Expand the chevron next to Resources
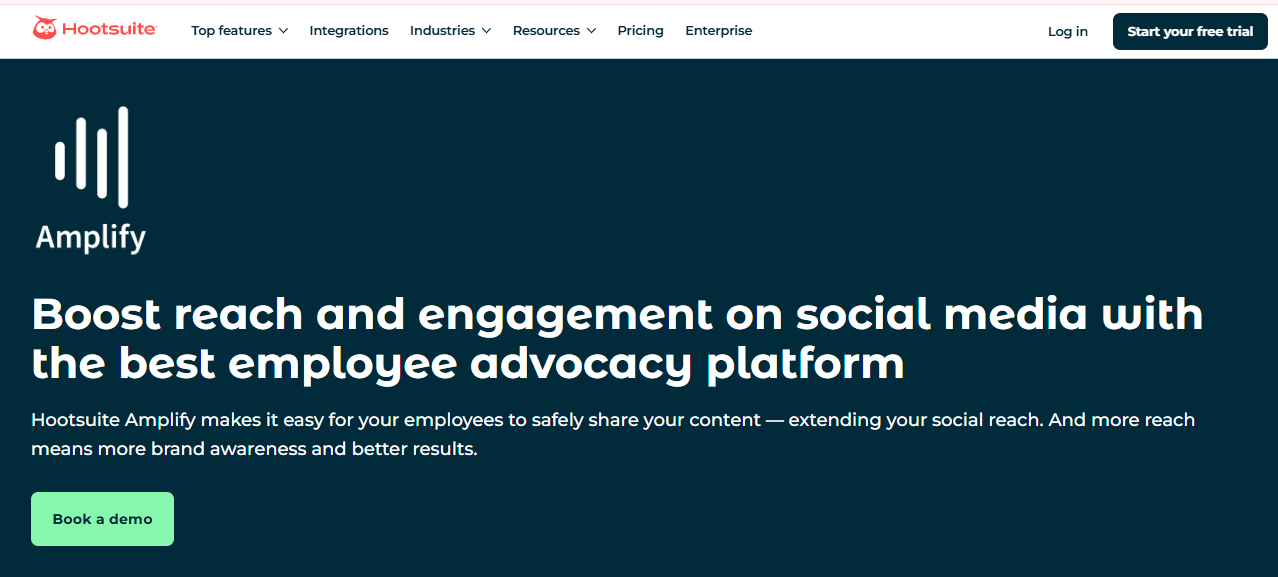 coord(591,31)
